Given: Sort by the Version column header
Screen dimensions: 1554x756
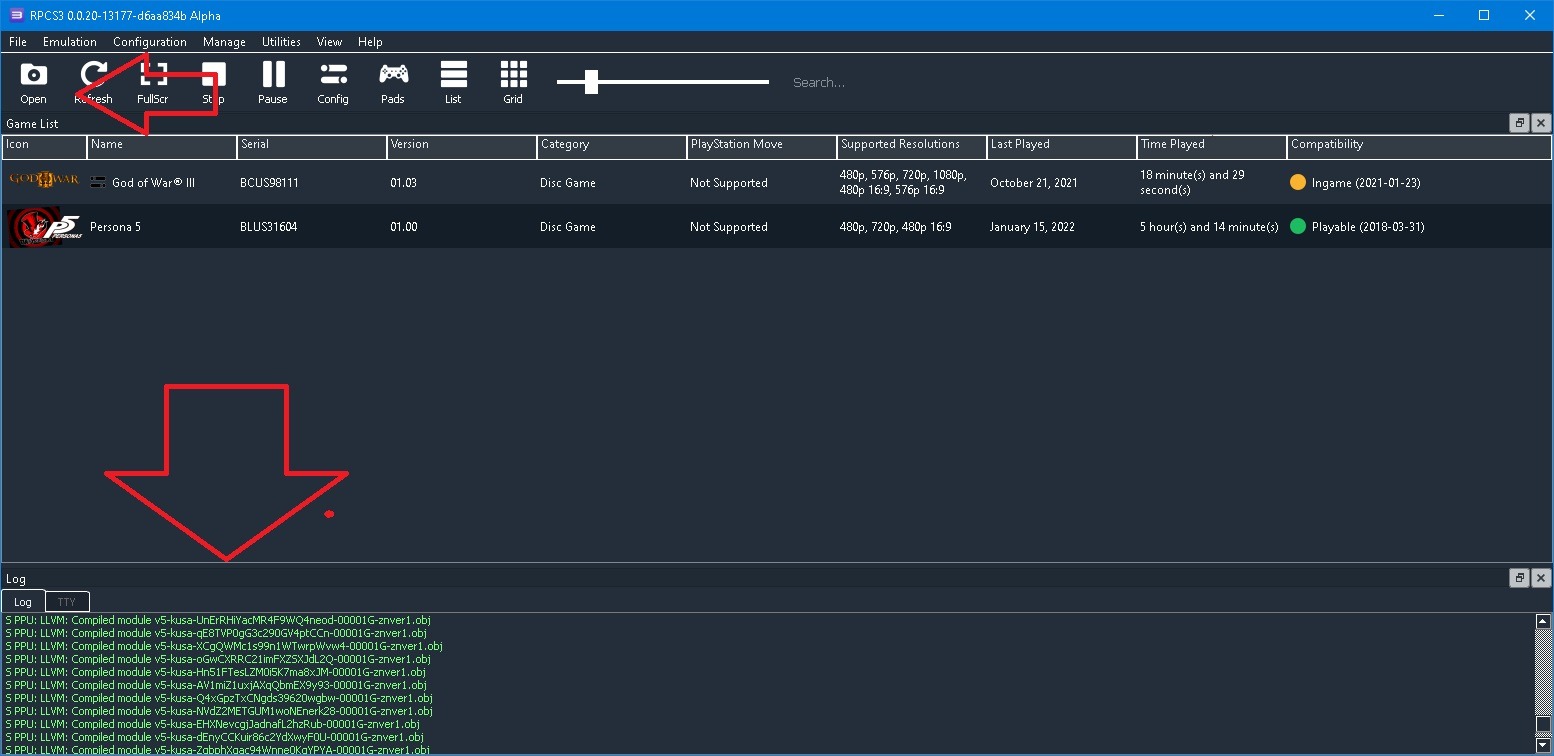Looking at the screenshot, I should tap(462, 146).
